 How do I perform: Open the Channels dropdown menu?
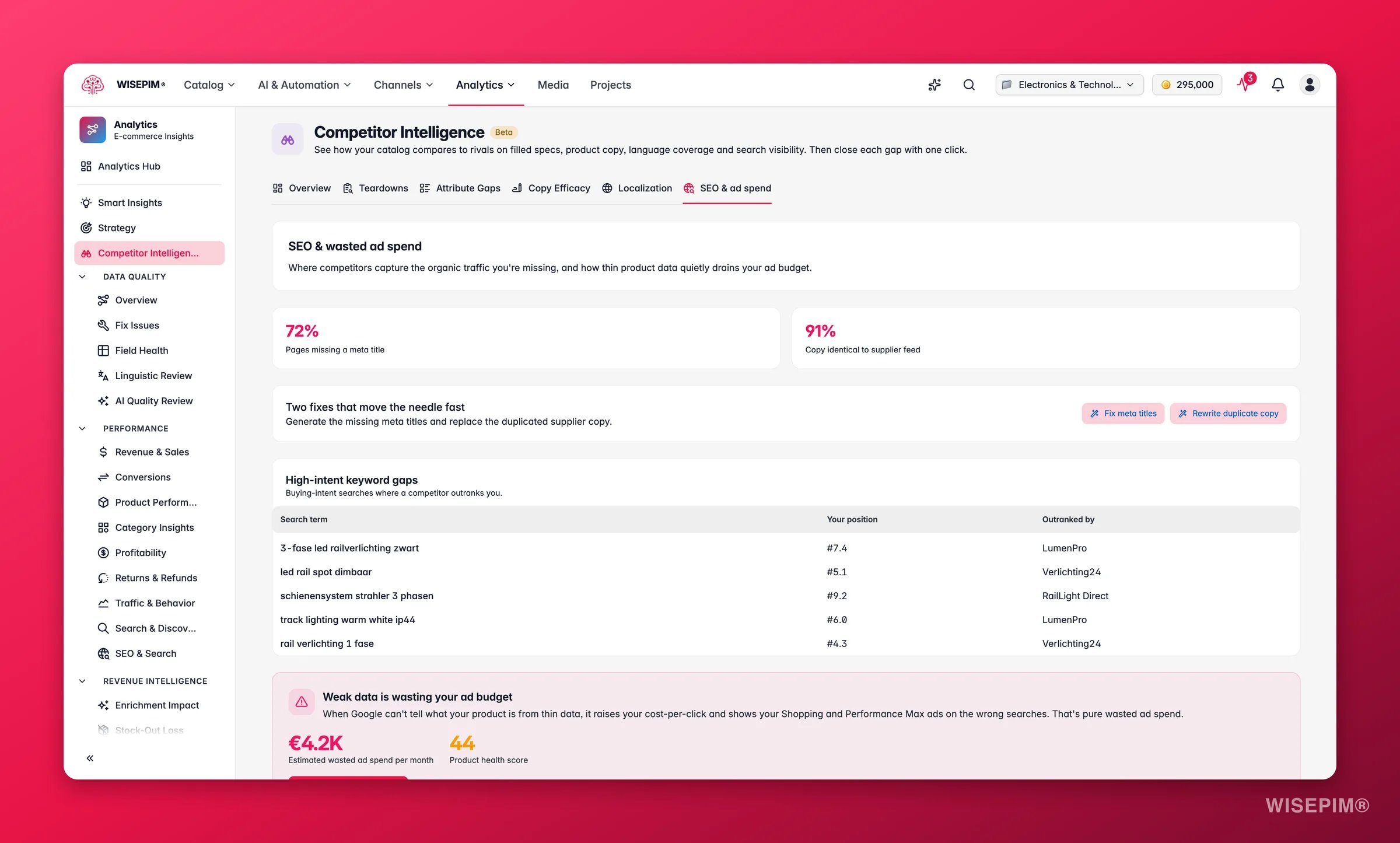[403, 85]
